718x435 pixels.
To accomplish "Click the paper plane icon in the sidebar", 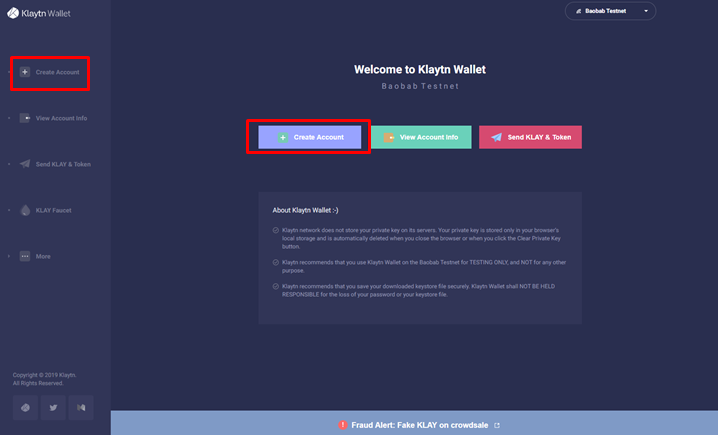I will click(25, 163).
